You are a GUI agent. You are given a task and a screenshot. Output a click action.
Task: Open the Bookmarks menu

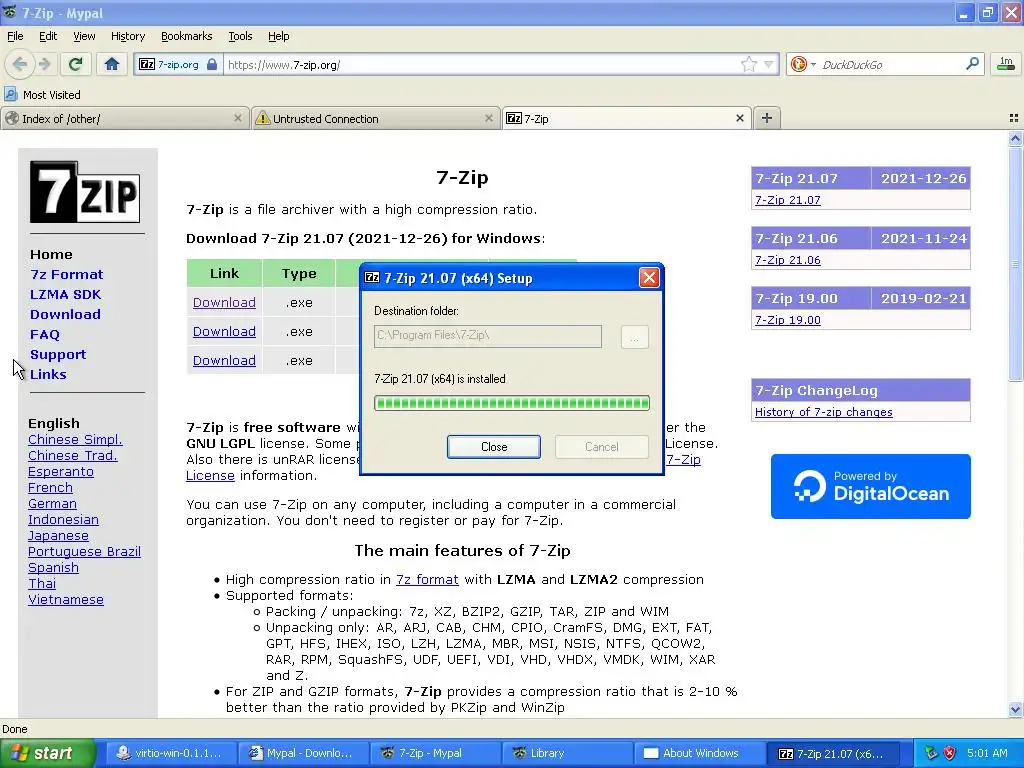[x=187, y=36]
